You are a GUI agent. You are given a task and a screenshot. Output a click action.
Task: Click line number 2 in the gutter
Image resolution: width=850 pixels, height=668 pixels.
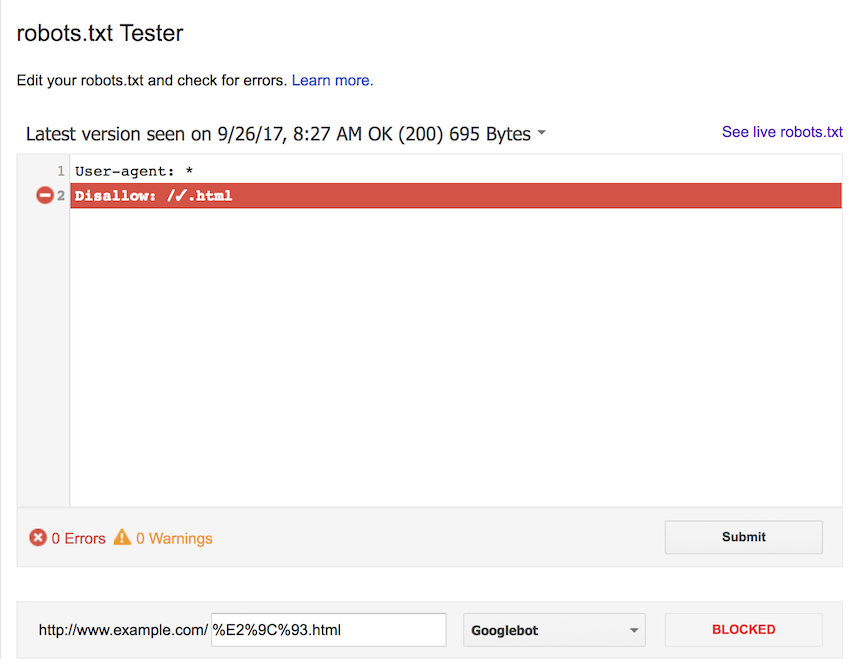coord(61,196)
